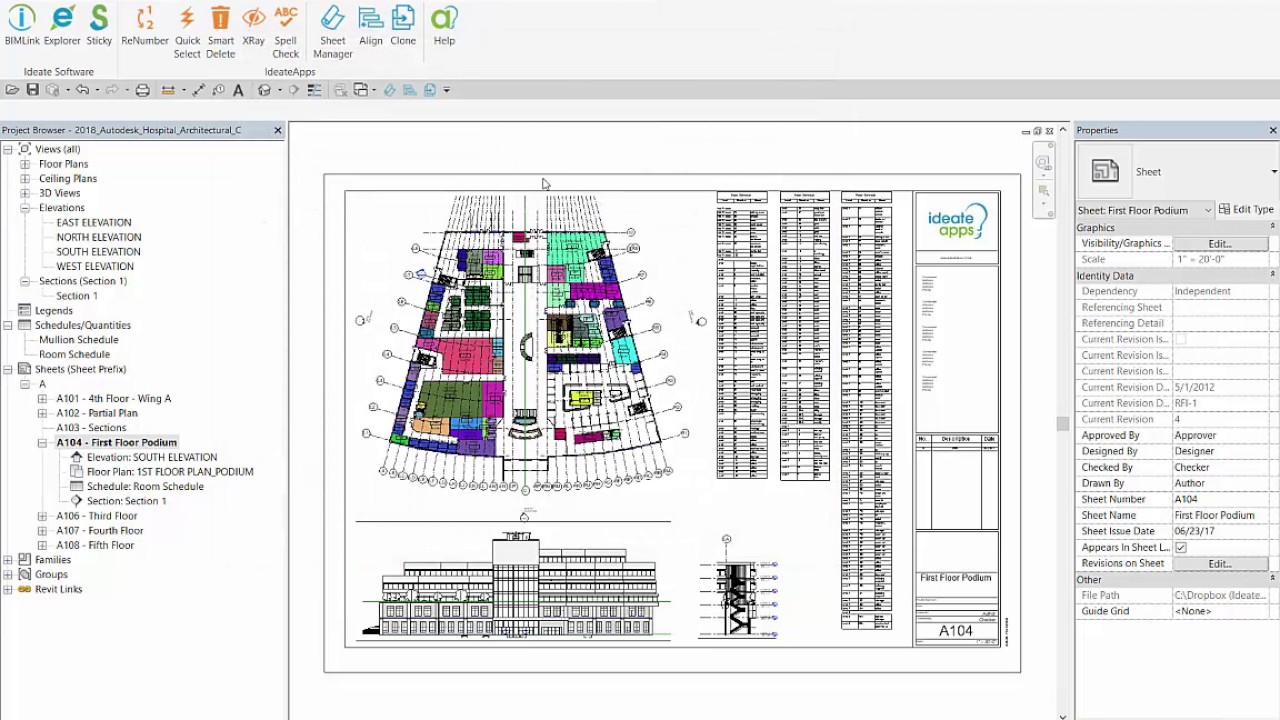Open the type selector dropdown arrow
This screenshot has height=720, width=1280.
coord(1274,171)
